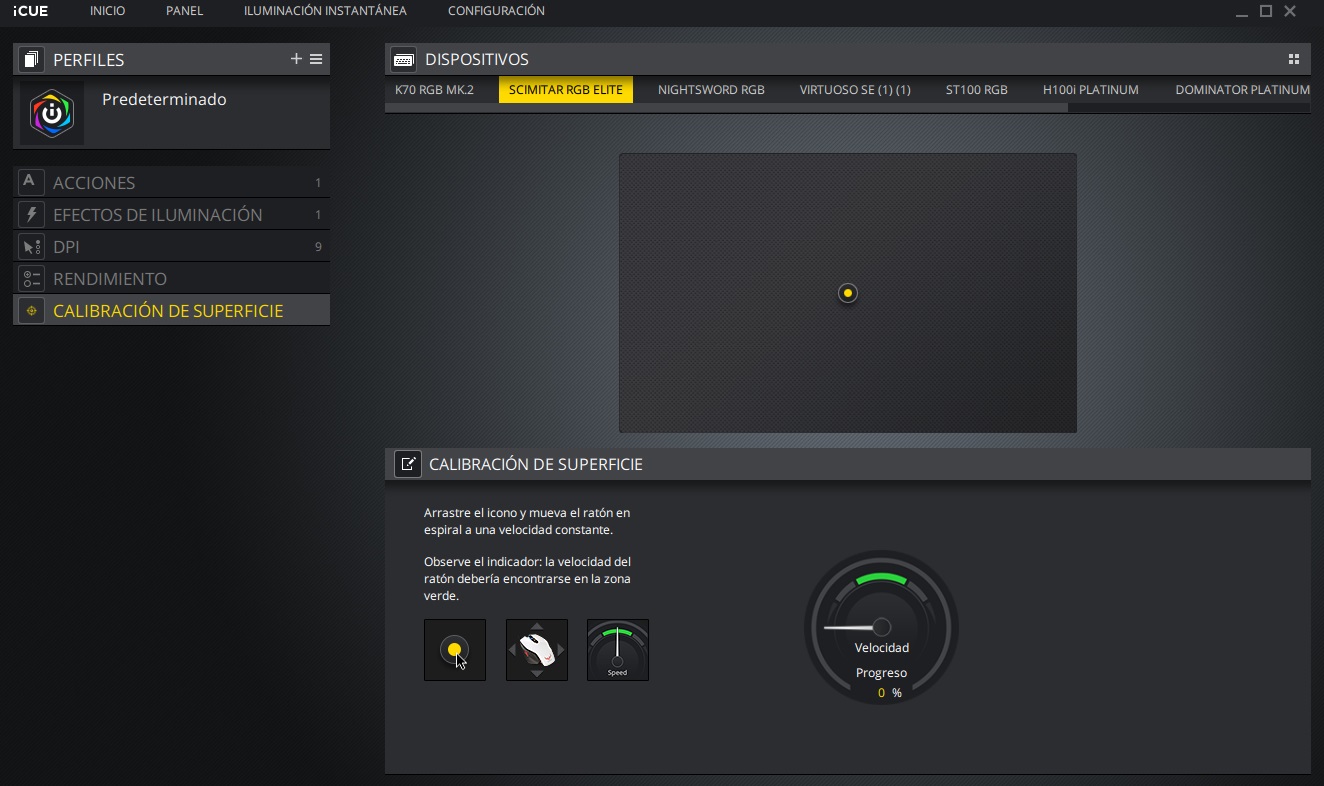Select the NIGHTSWORD RGB device tab
This screenshot has height=786, width=1324.
pyautogui.click(x=711, y=90)
